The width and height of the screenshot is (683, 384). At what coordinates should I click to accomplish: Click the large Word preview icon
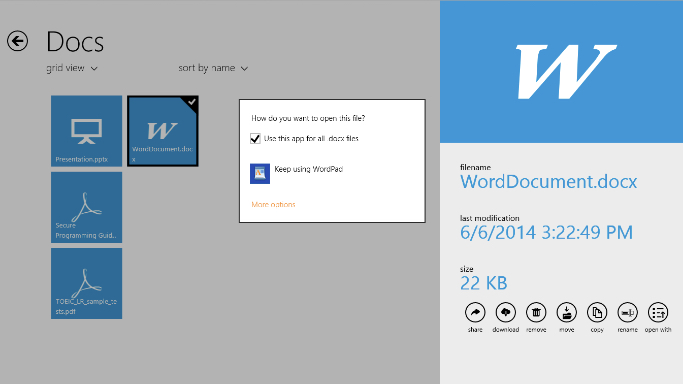pos(566,72)
